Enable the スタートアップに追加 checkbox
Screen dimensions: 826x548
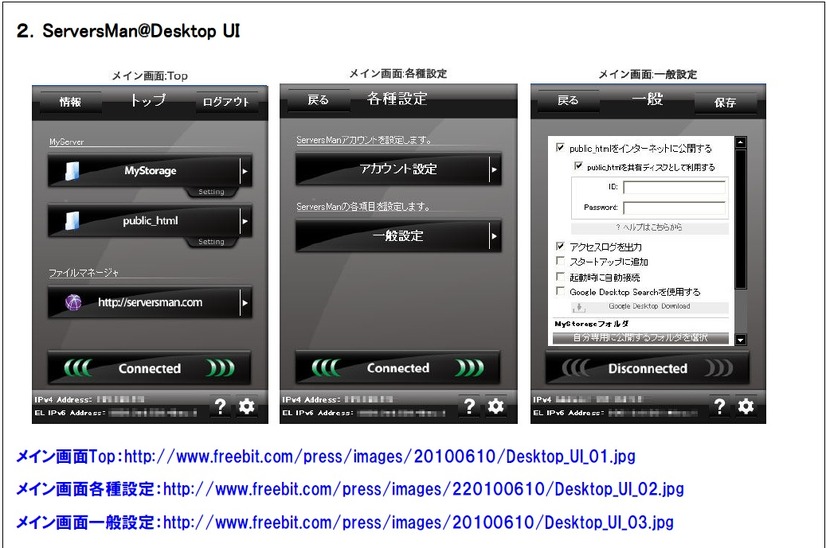(x=560, y=261)
